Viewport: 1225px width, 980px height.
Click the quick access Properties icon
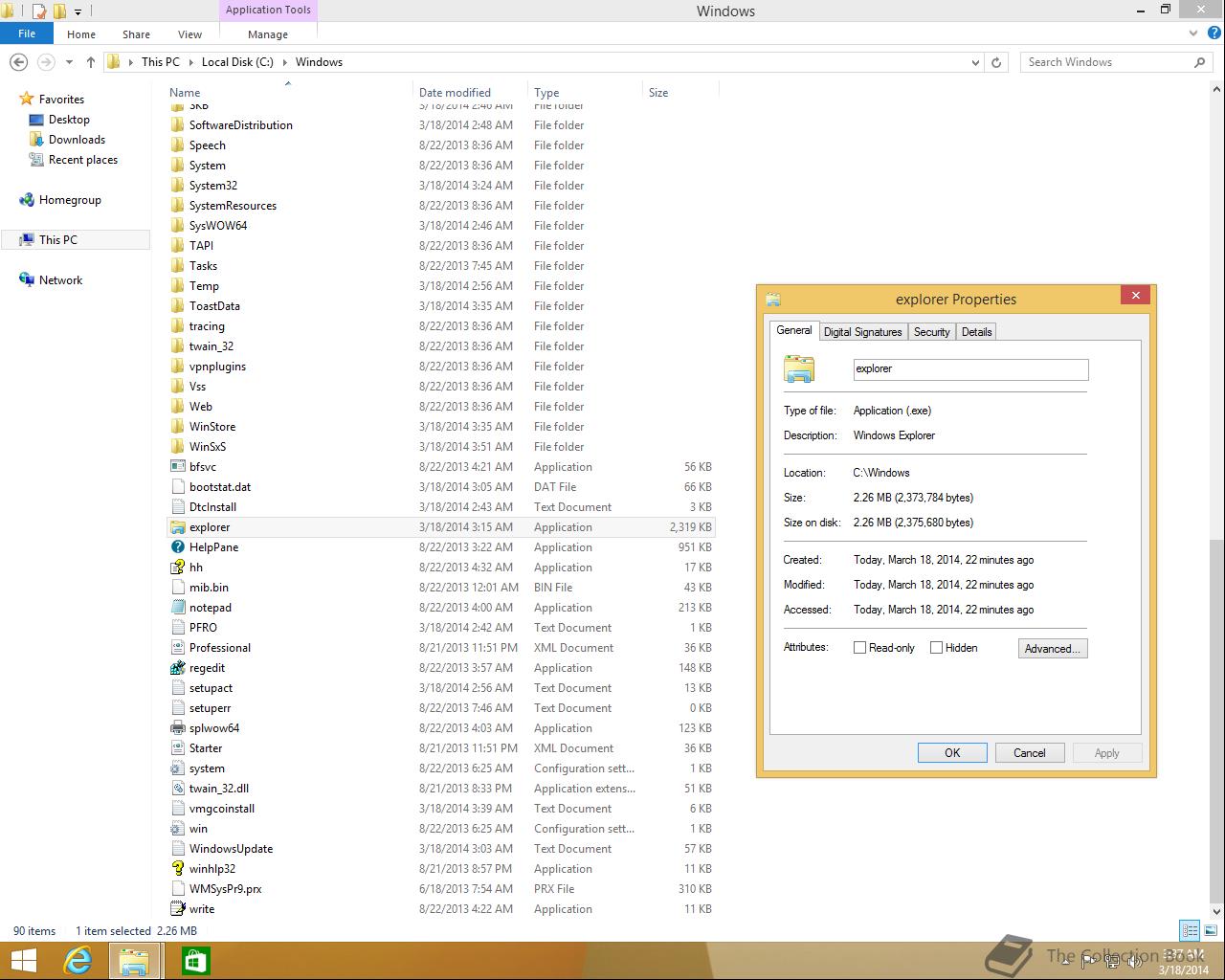tap(39, 11)
